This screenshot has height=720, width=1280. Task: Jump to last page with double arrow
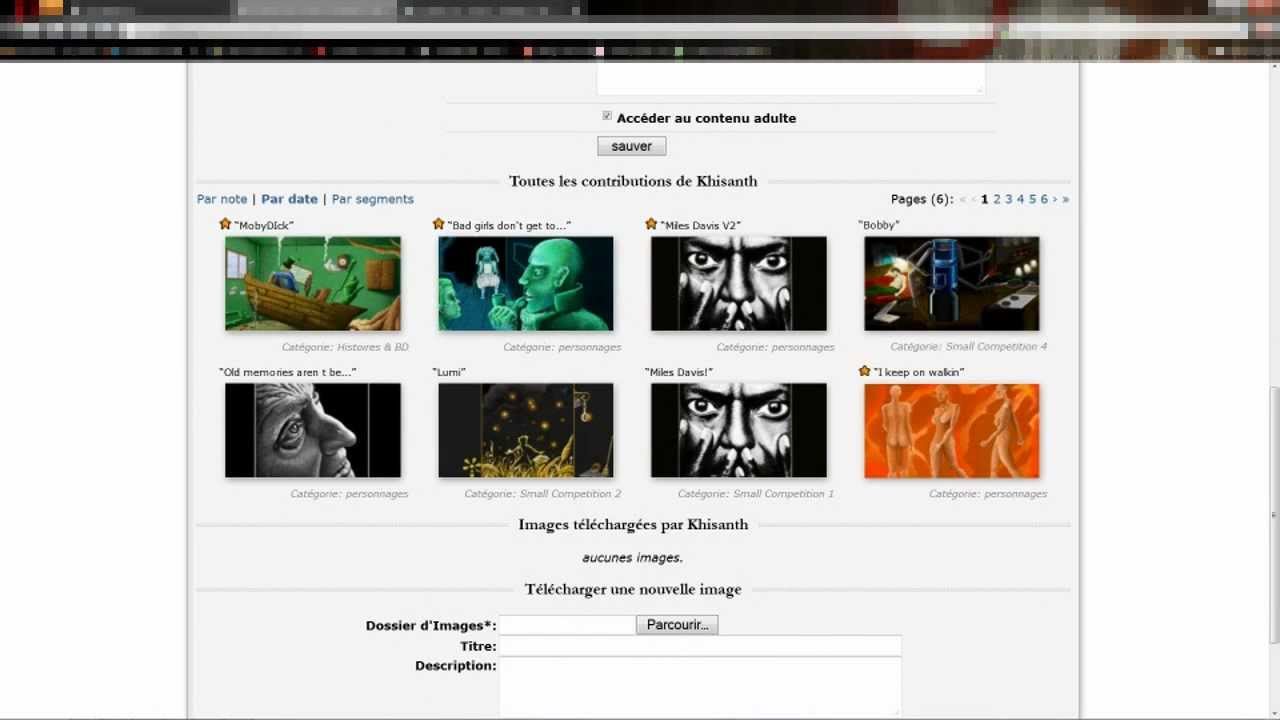coord(1066,199)
